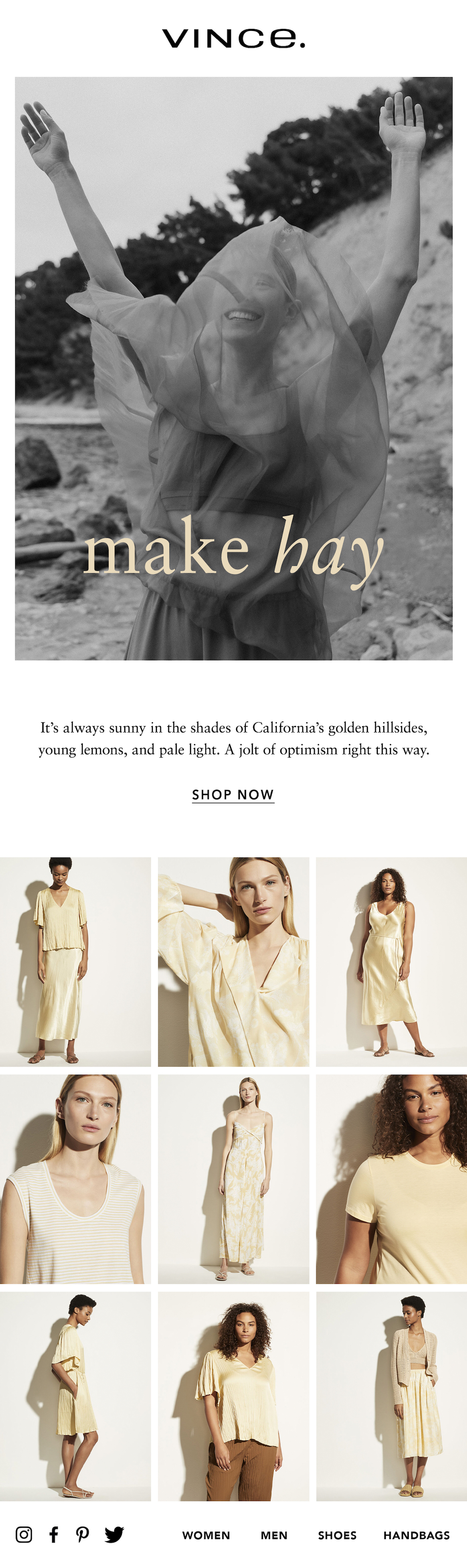The height and width of the screenshot is (1568, 467).
Task: Select the side-profile short pleated dress photo
Action: click(x=76, y=1396)
